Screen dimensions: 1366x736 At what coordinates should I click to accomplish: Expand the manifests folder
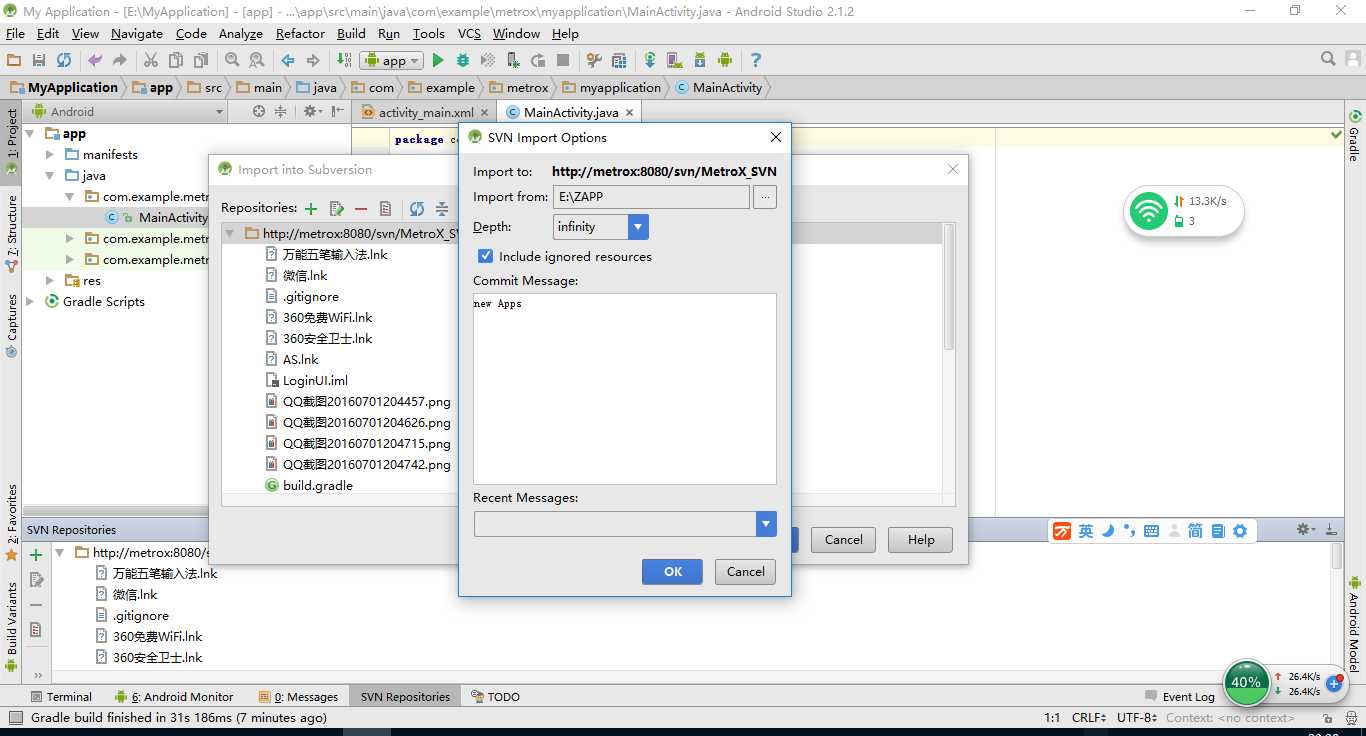click(x=50, y=154)
